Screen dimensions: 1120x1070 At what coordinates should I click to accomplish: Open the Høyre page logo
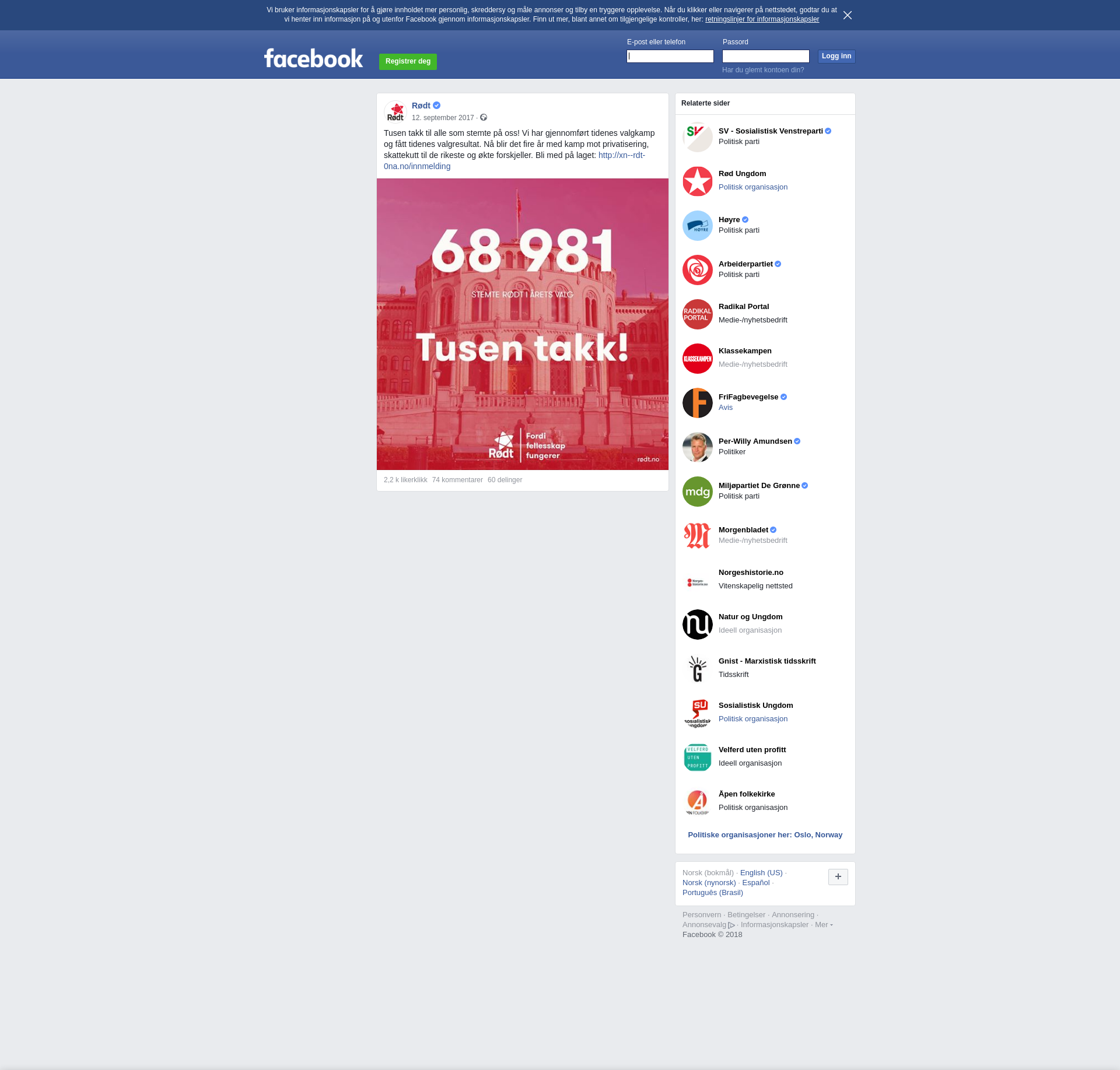[x=698, y=226]
